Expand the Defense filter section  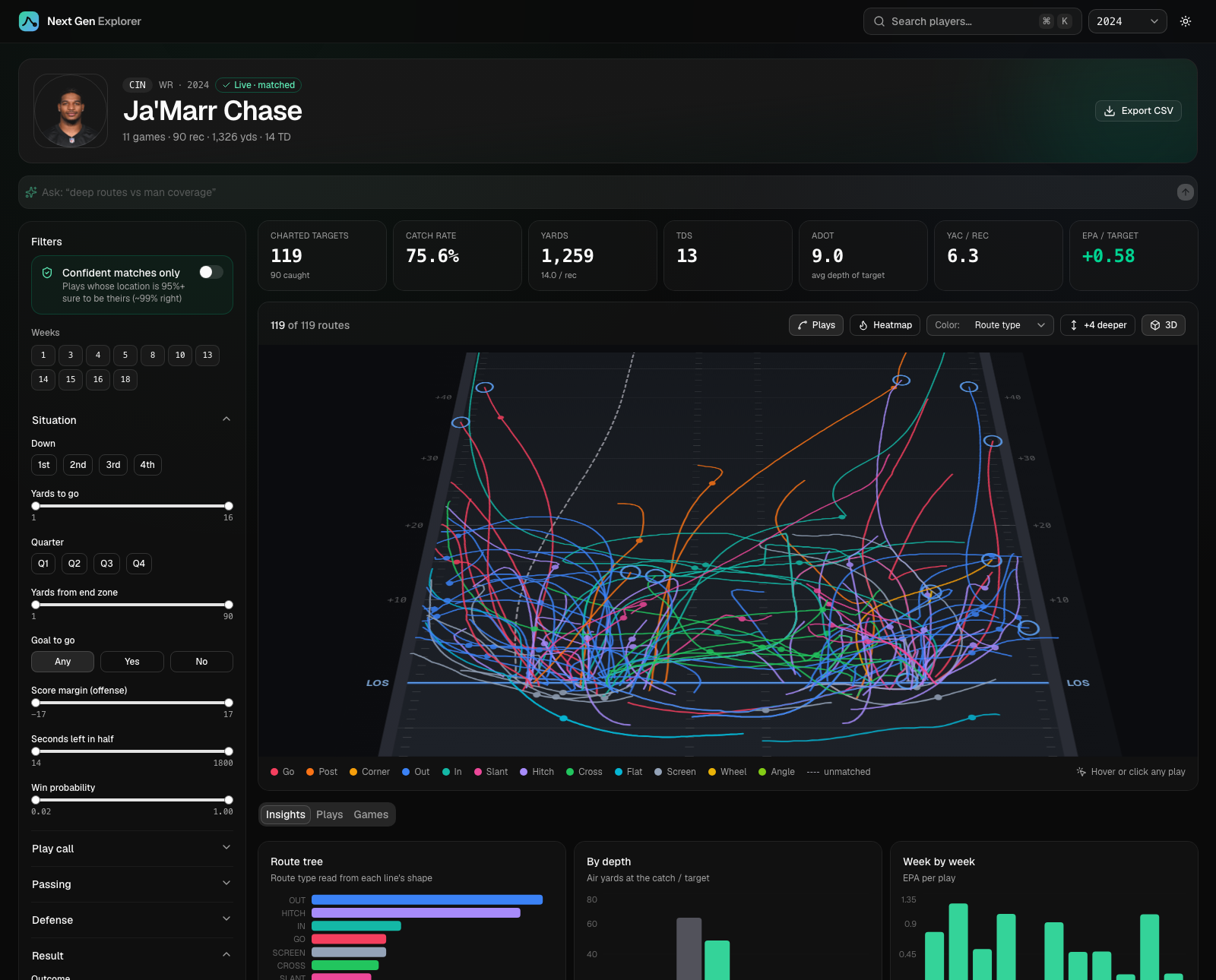(132, 920)
